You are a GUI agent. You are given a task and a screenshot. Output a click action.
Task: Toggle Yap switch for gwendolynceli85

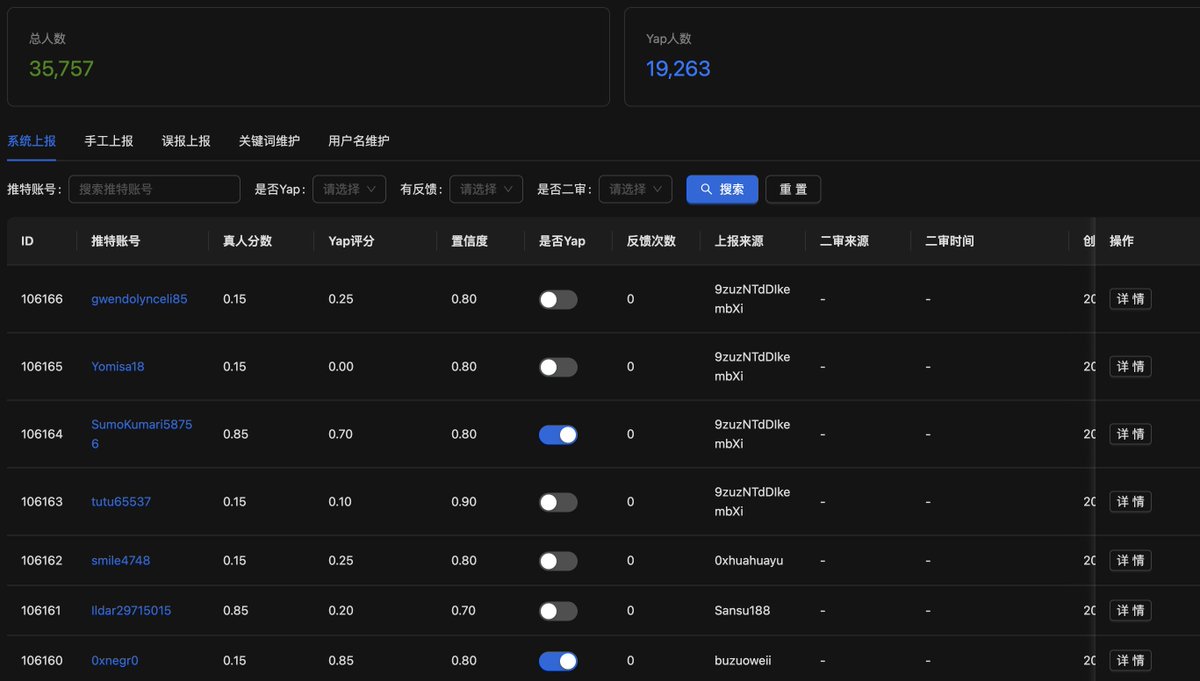click(558, 299)
